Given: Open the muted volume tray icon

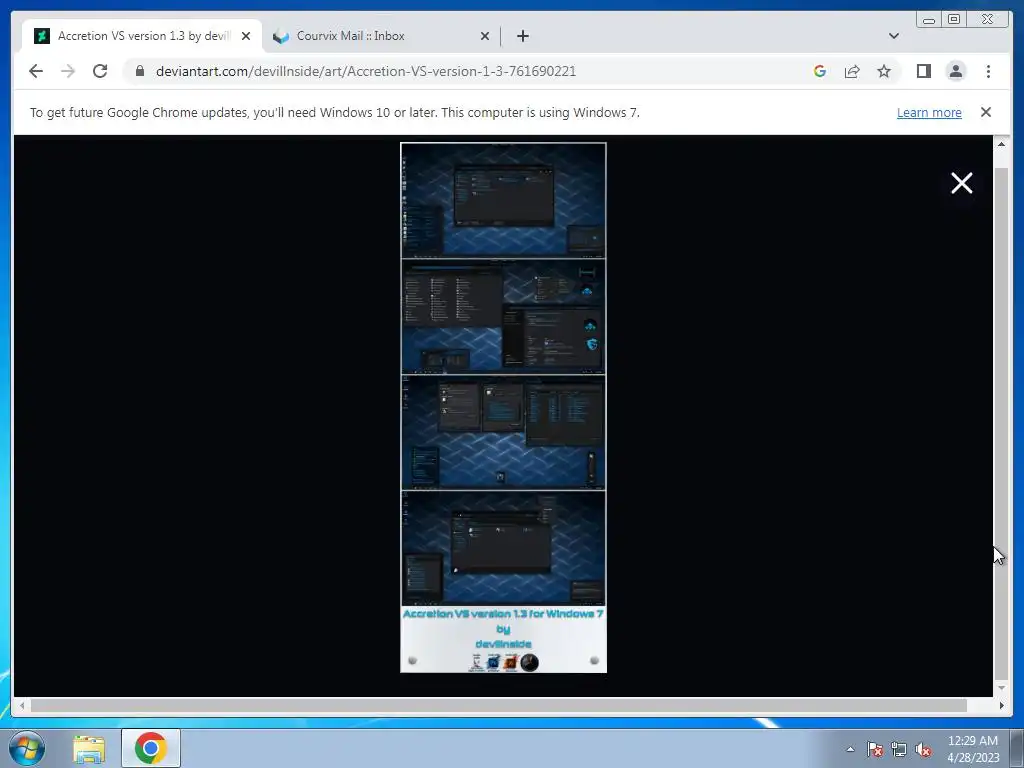Looking at the screenshot, I should 923,749.
